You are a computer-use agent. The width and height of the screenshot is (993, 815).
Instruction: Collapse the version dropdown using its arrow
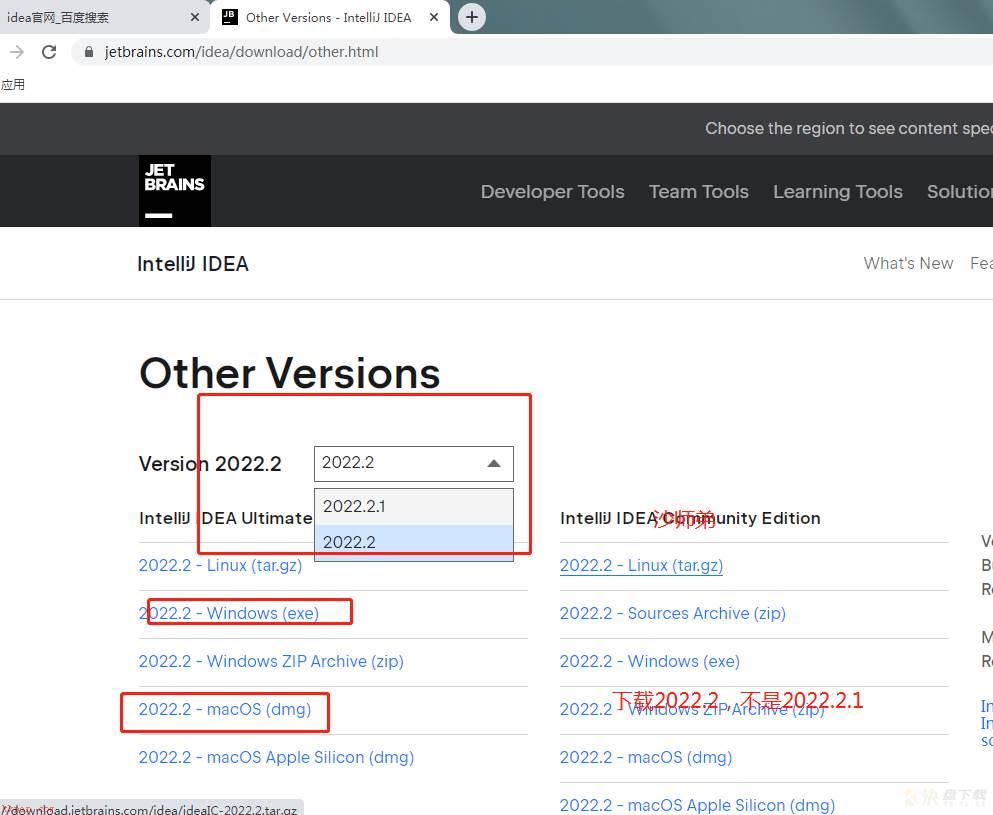pos(494,464)
